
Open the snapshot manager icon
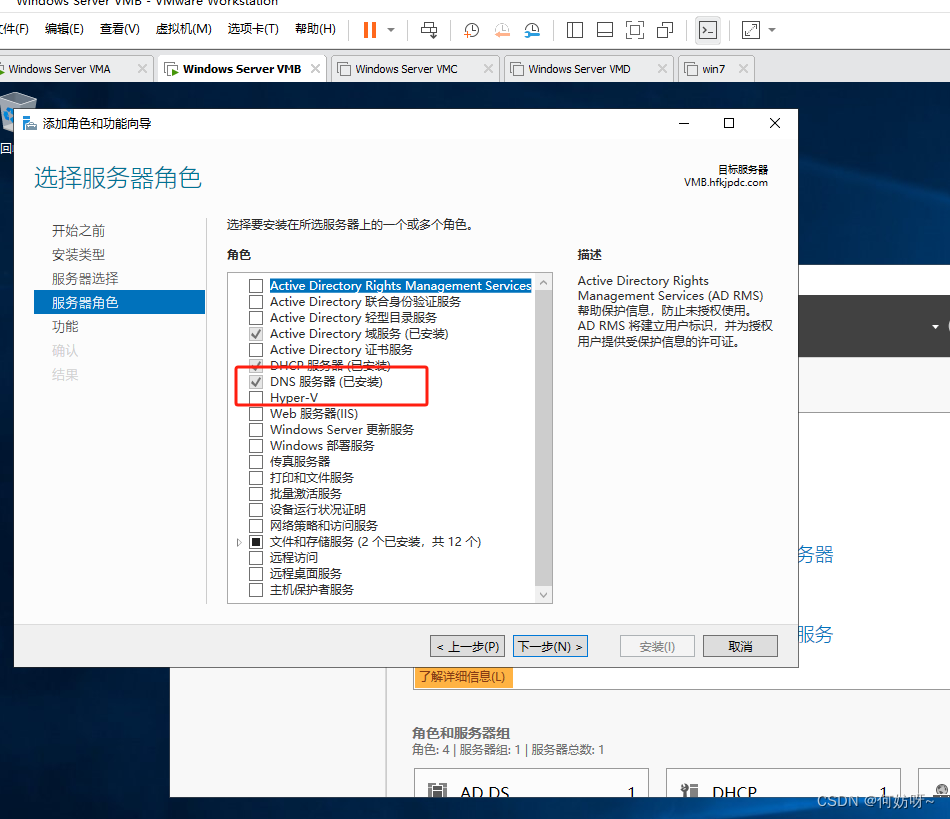click(532, 30)
